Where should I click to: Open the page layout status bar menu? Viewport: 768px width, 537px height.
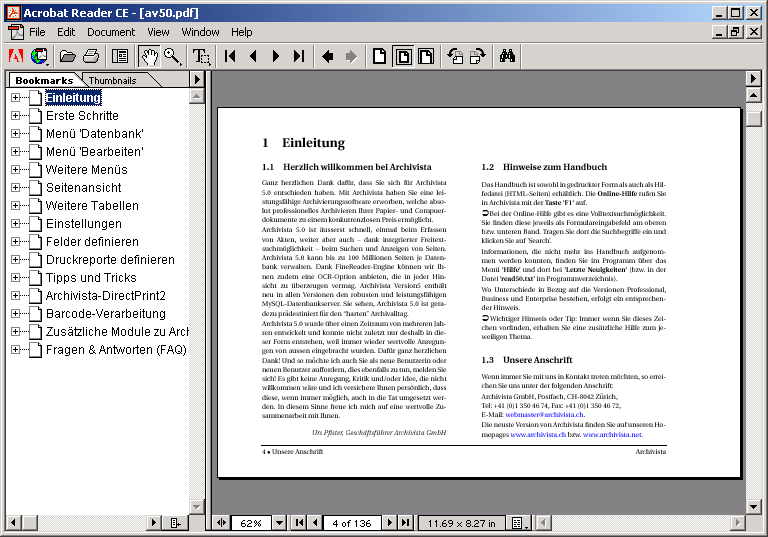click(519, 523)
